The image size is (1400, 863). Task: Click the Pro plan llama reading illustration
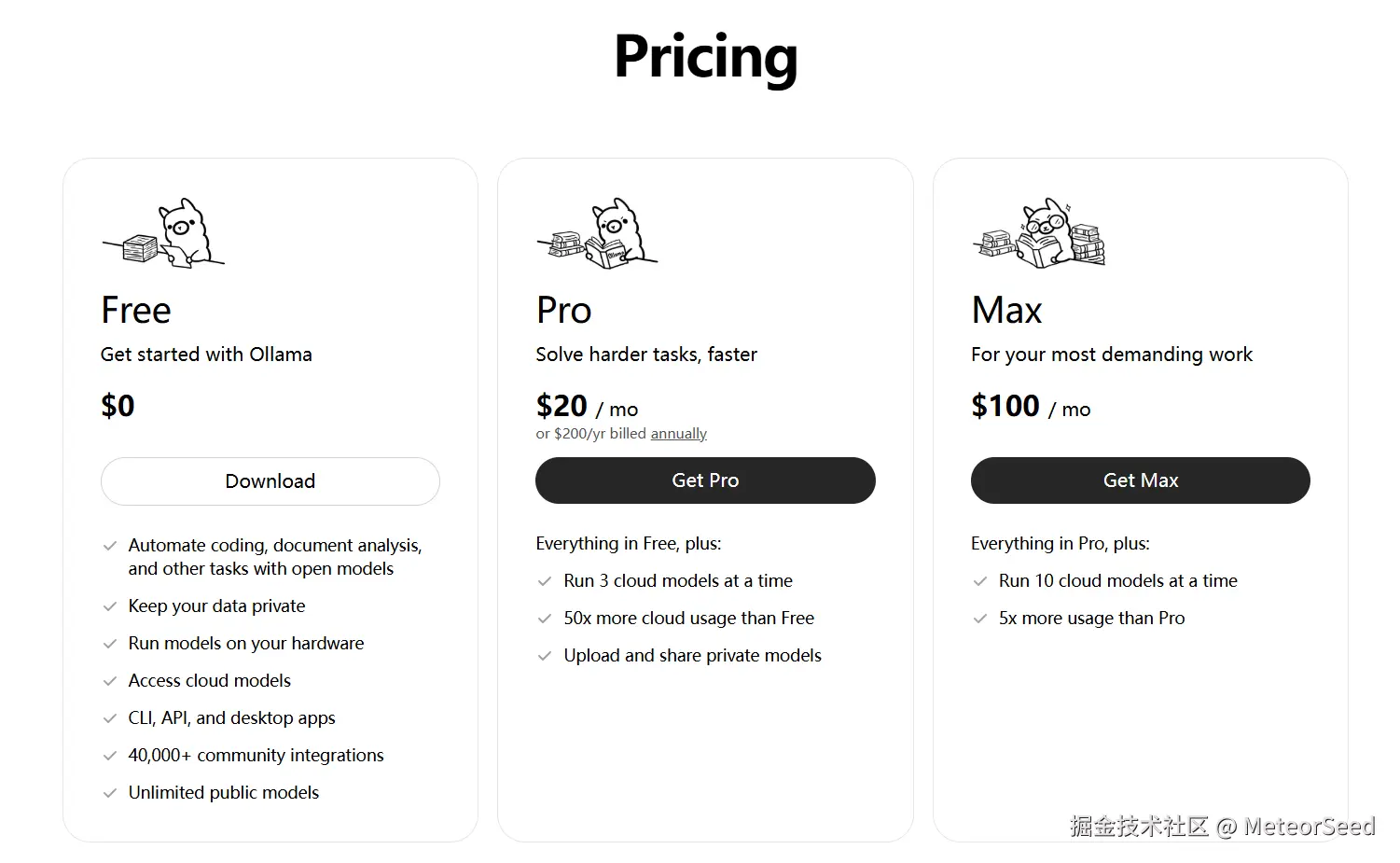pos(598,234)
